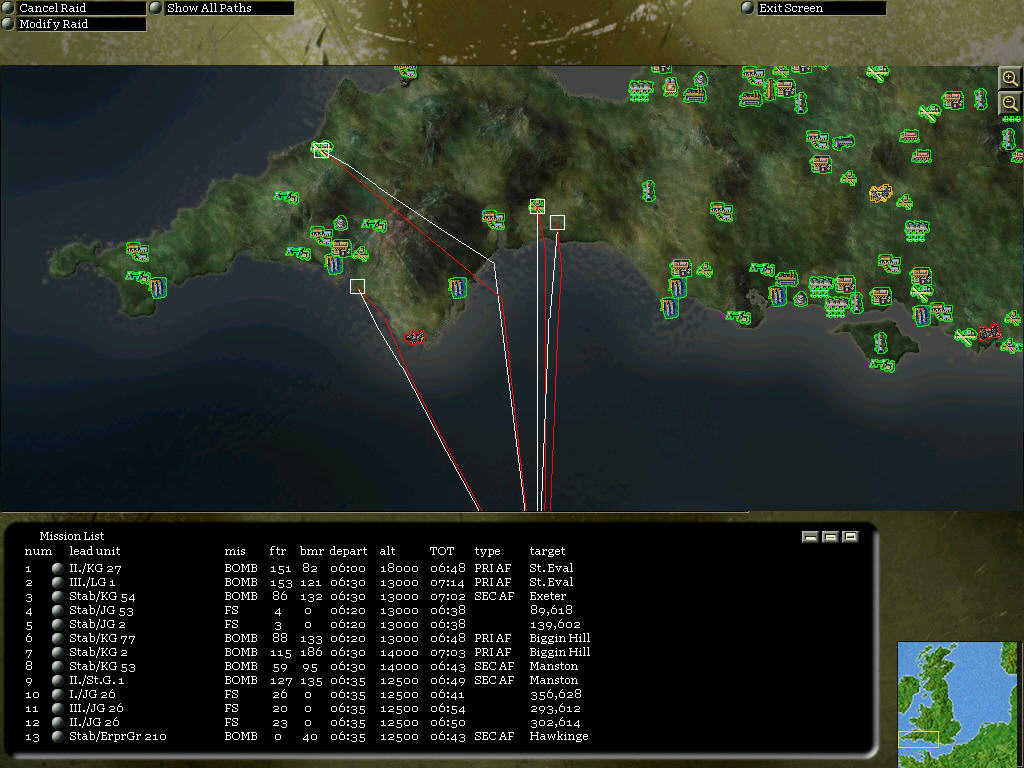Zoom in the map with magnifier plus

pyautogui.click(x=1010, y=78)
